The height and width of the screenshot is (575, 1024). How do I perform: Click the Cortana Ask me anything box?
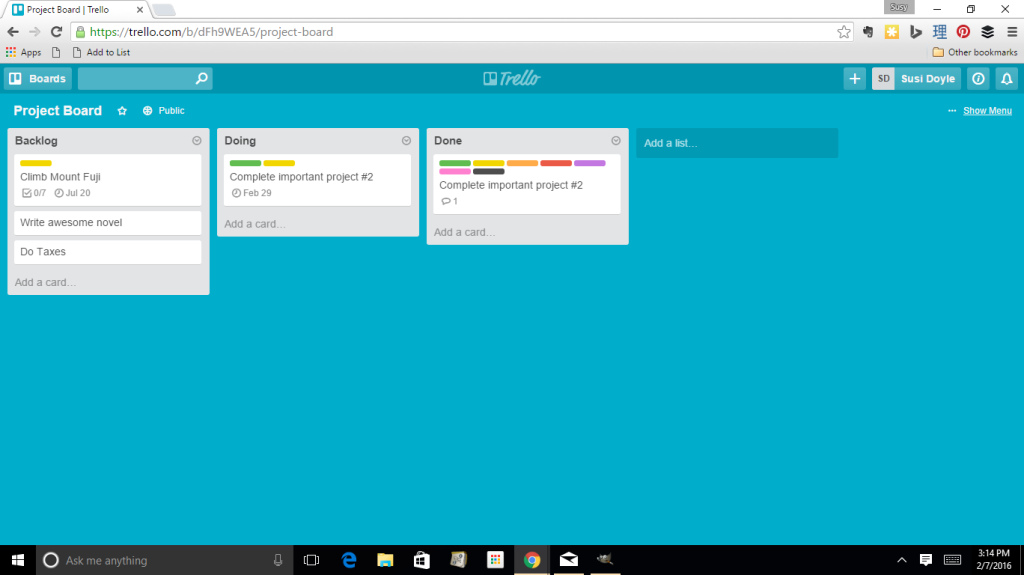click(163, 560)
